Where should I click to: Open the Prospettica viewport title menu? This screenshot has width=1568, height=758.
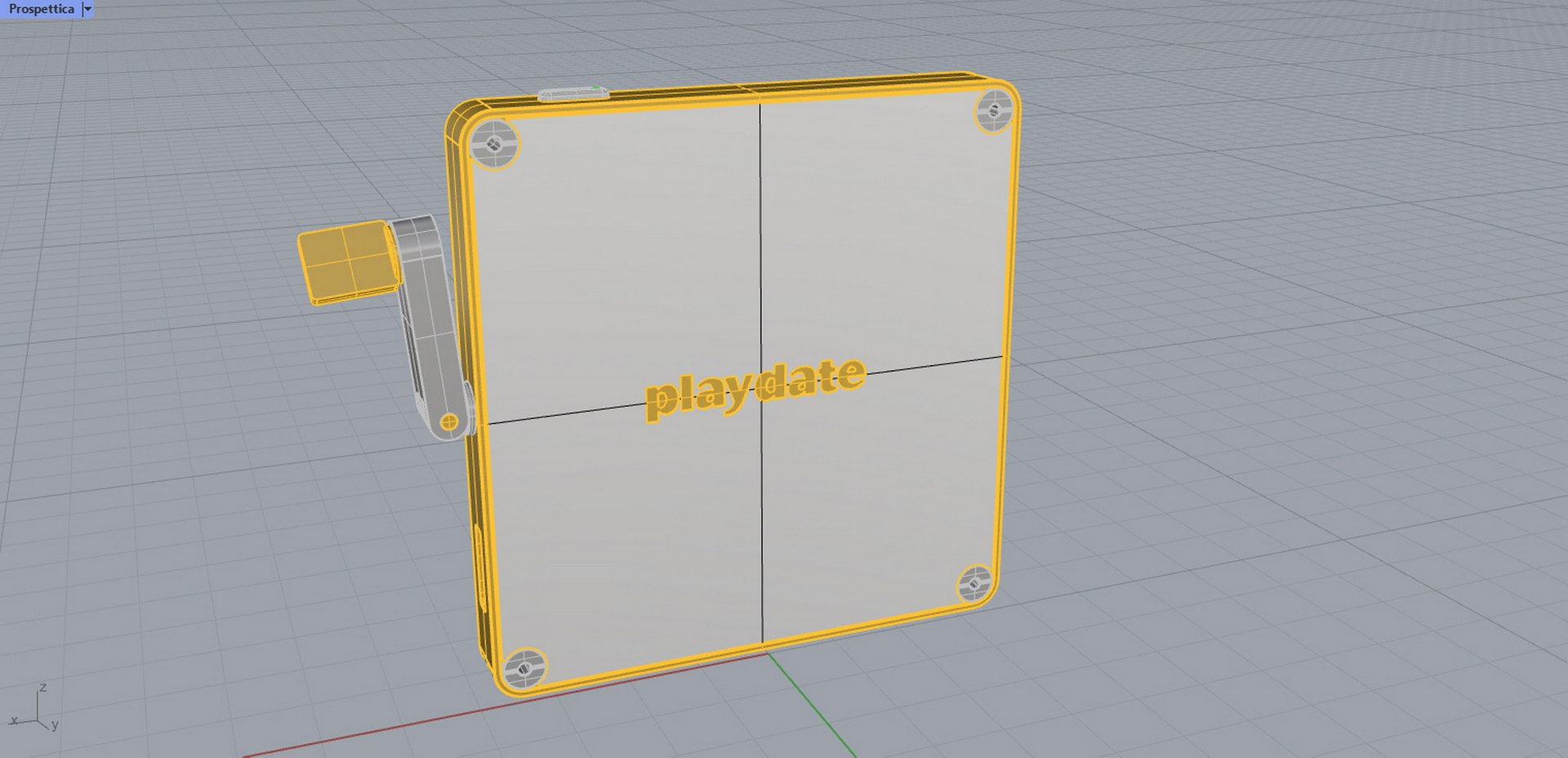click(x=41, y=9)
